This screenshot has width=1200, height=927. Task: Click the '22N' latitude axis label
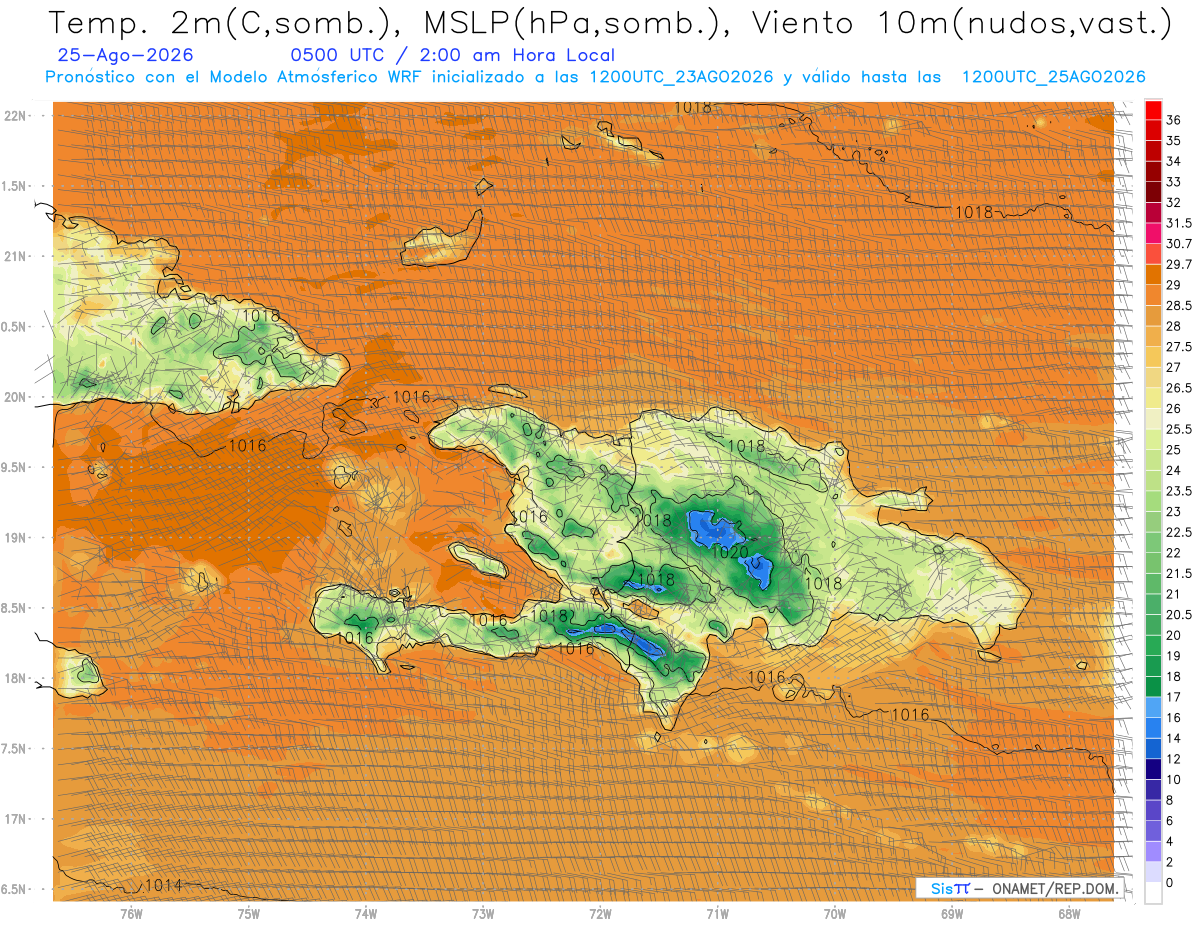click(x=16, y=116)
